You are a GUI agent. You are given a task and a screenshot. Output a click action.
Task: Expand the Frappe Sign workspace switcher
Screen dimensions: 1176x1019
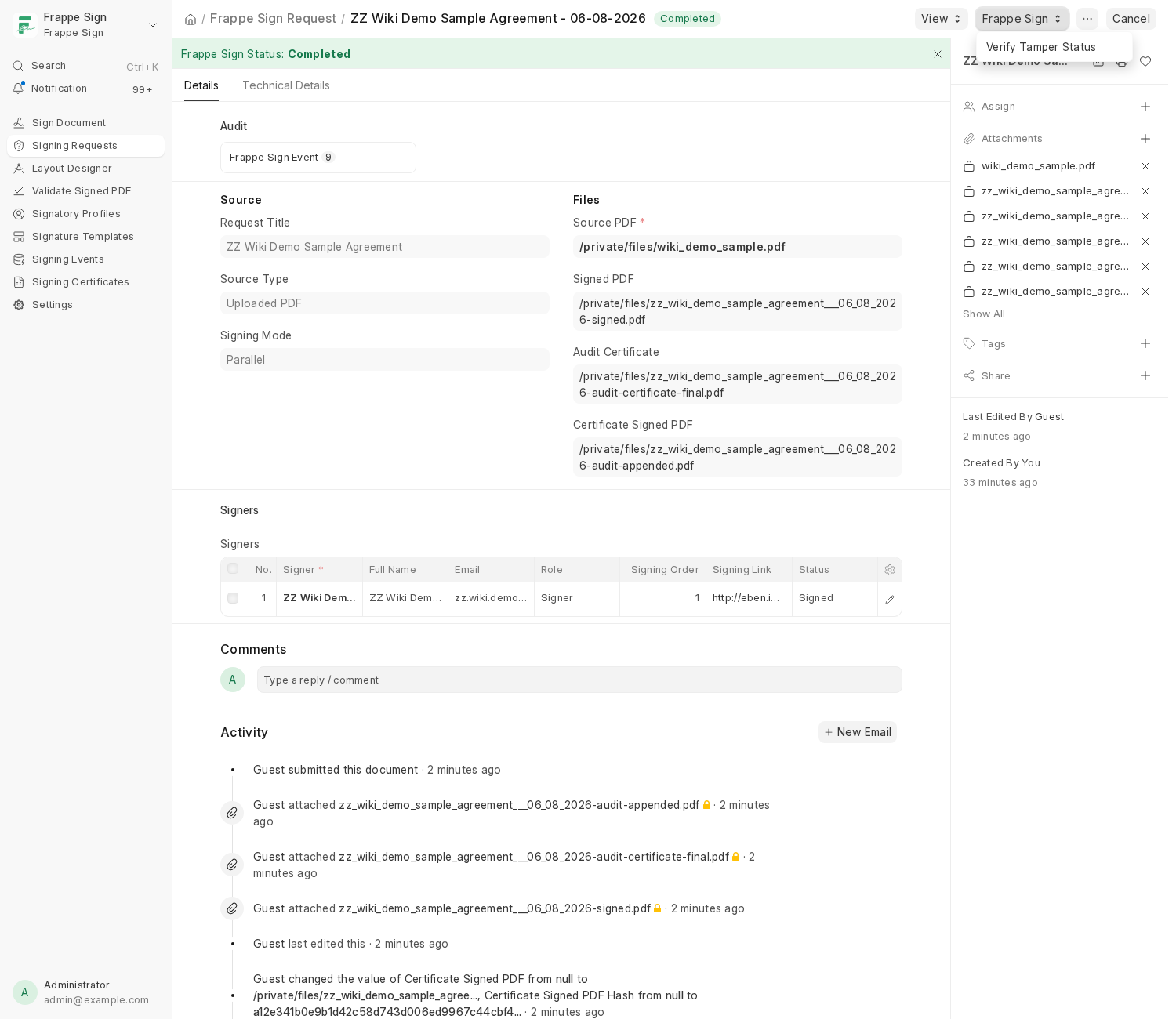click(153, 25)
